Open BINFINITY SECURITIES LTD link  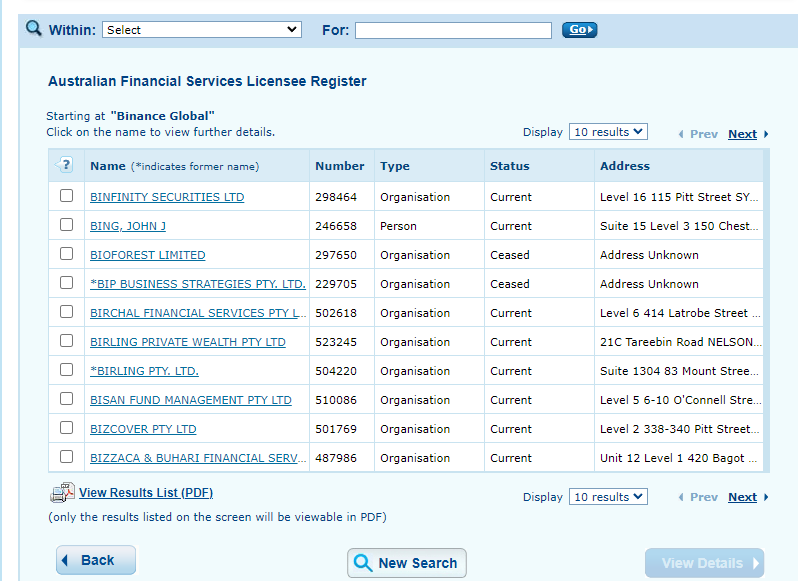[x=167, y=197]
